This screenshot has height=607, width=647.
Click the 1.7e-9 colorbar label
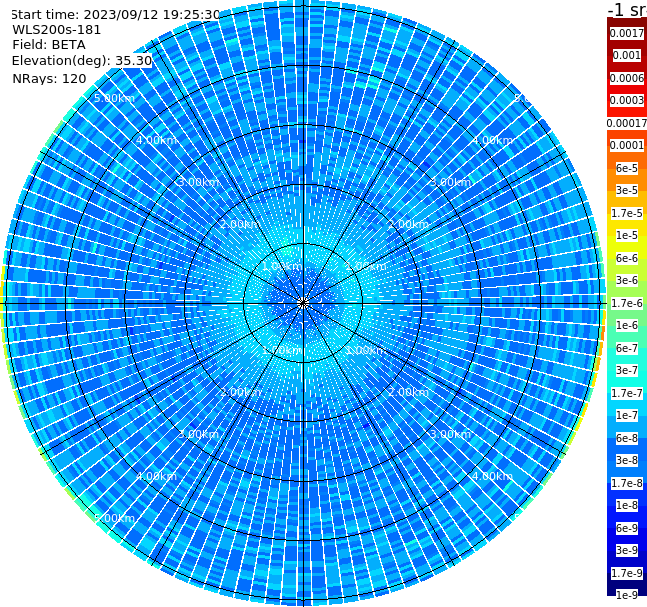627,573
